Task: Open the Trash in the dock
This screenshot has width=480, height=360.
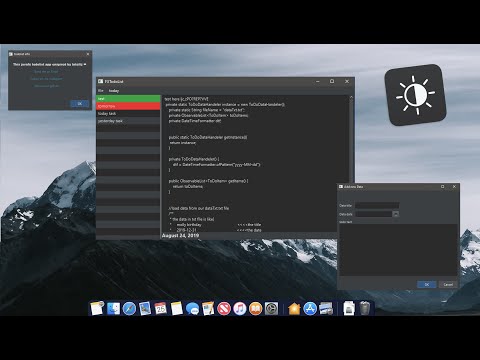Action: (x=365, y=309)
